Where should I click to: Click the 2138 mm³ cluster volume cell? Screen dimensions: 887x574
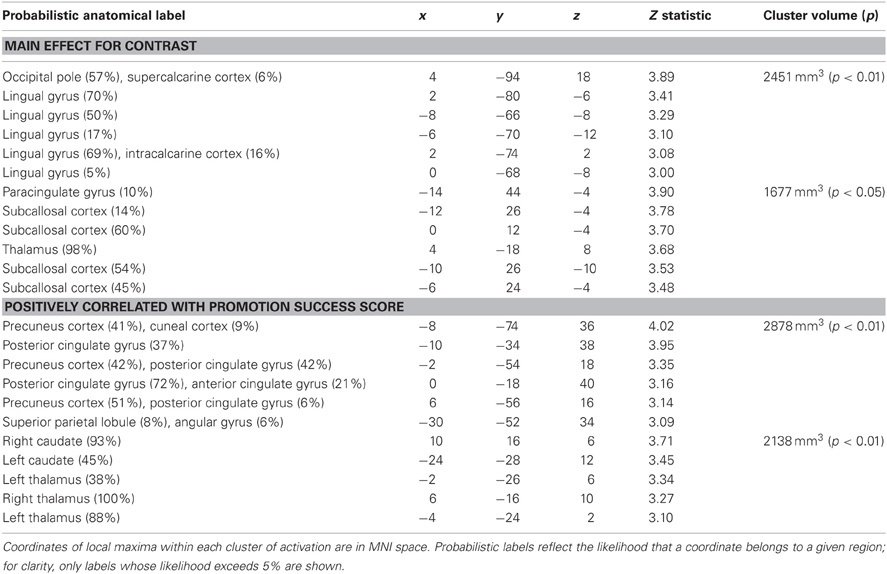(824, 441)
